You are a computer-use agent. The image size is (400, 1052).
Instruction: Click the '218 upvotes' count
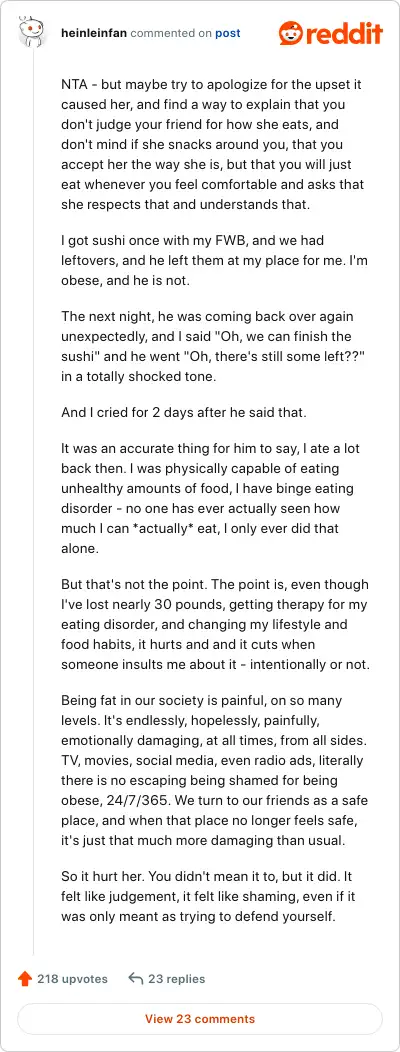point(72,979)
